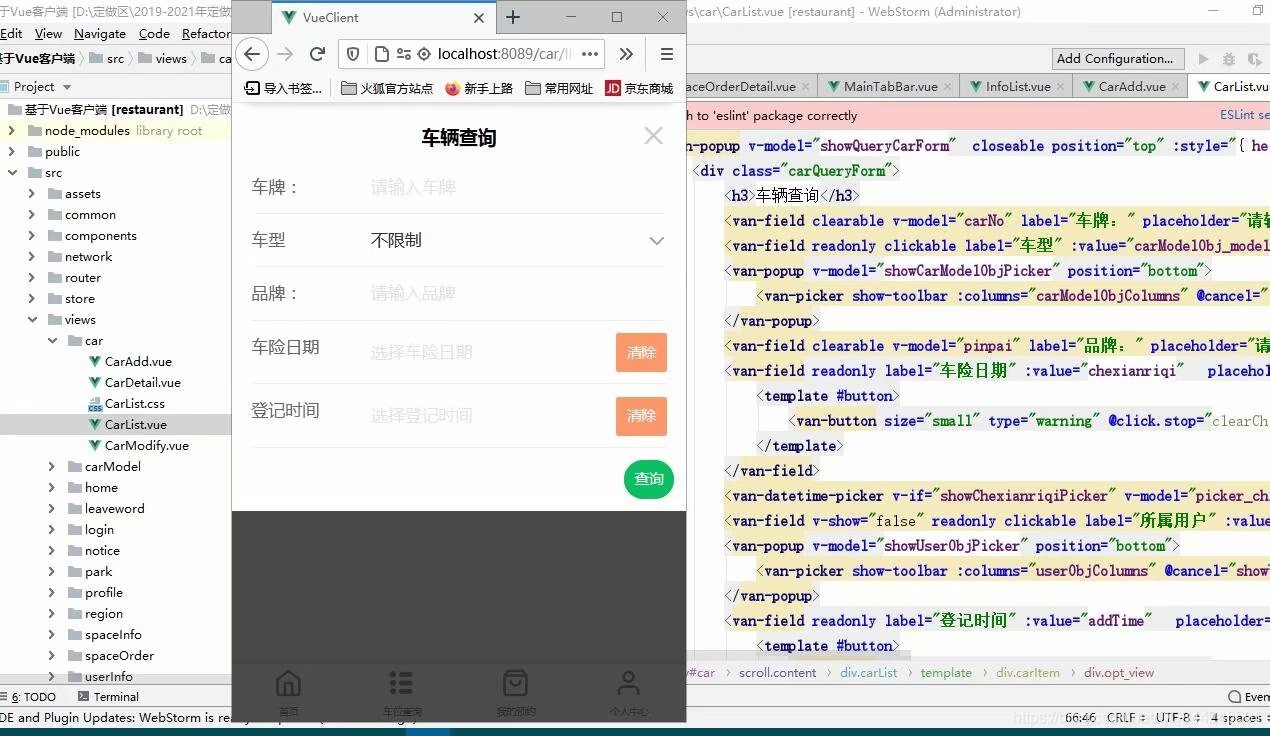Click the Firefox forward arrow
Viewport: 1270px width, 736px height.
point(285,54)
